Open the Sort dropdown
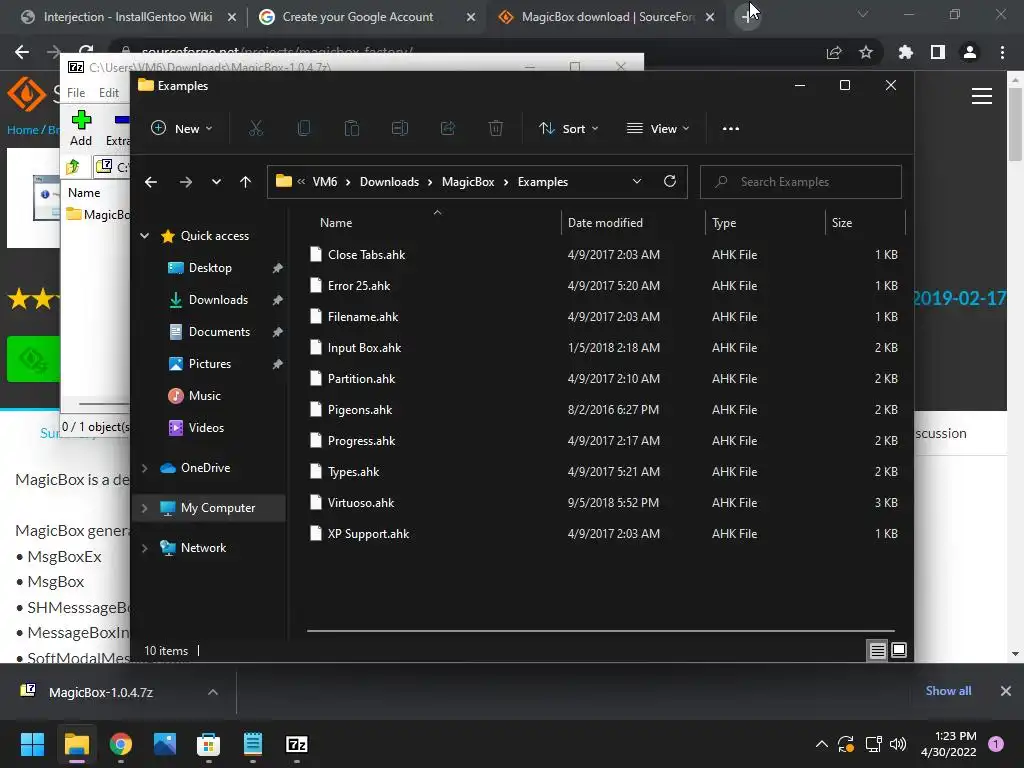Screen dimensions: 1024x768 [x=568, y=129]
